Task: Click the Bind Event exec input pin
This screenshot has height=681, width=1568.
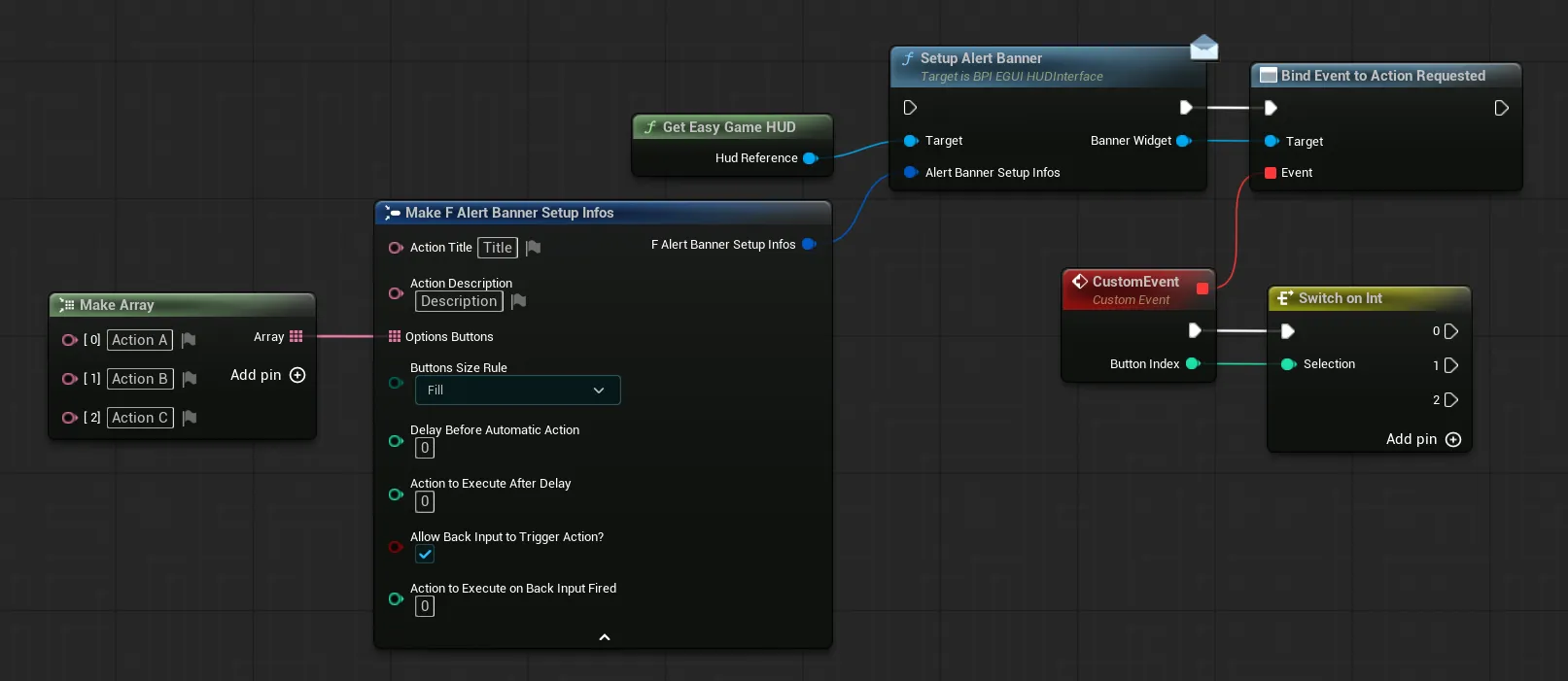Action: 1271,108
